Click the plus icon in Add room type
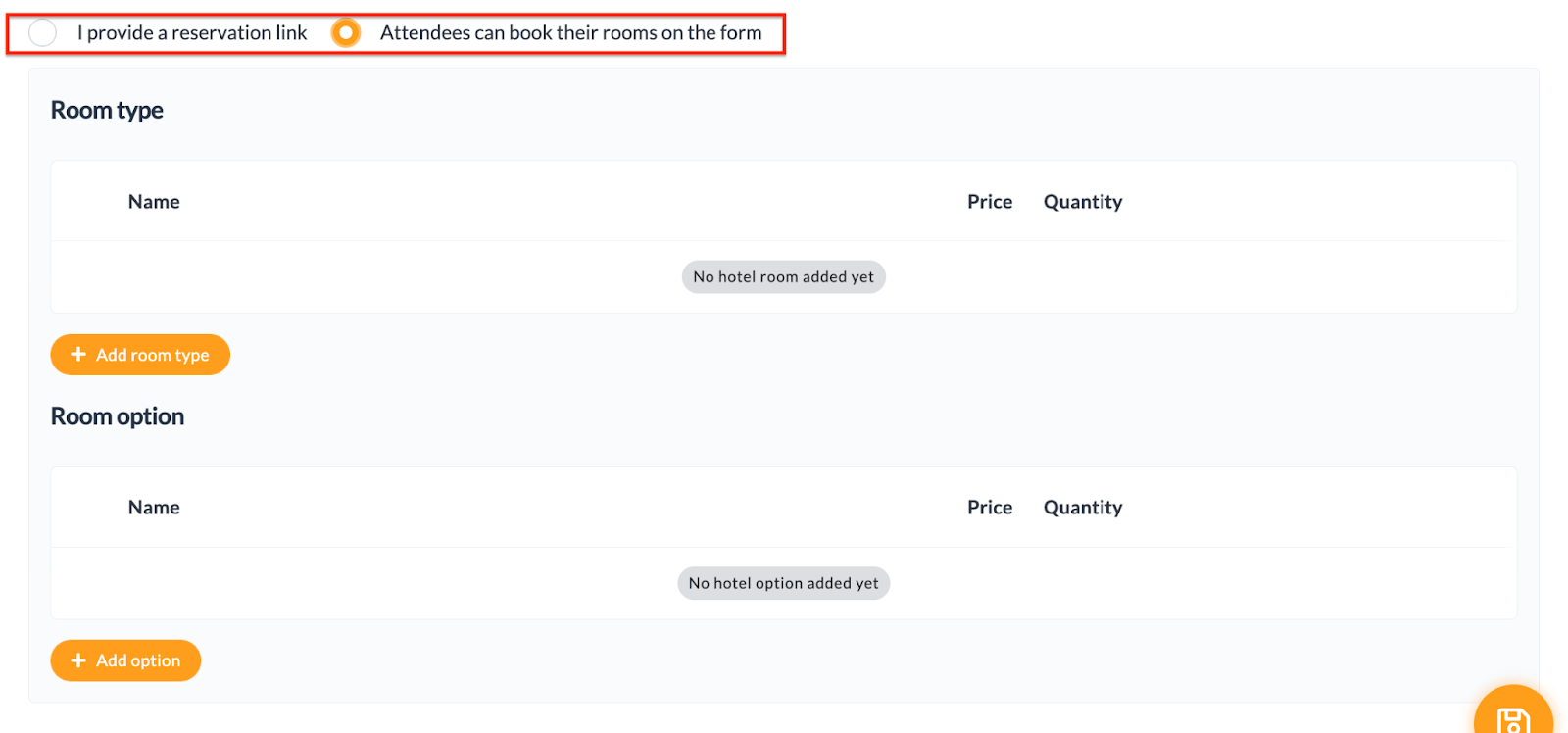This screenshot has width=1568, height=733. pyautogui.click(x=78, y=355)
